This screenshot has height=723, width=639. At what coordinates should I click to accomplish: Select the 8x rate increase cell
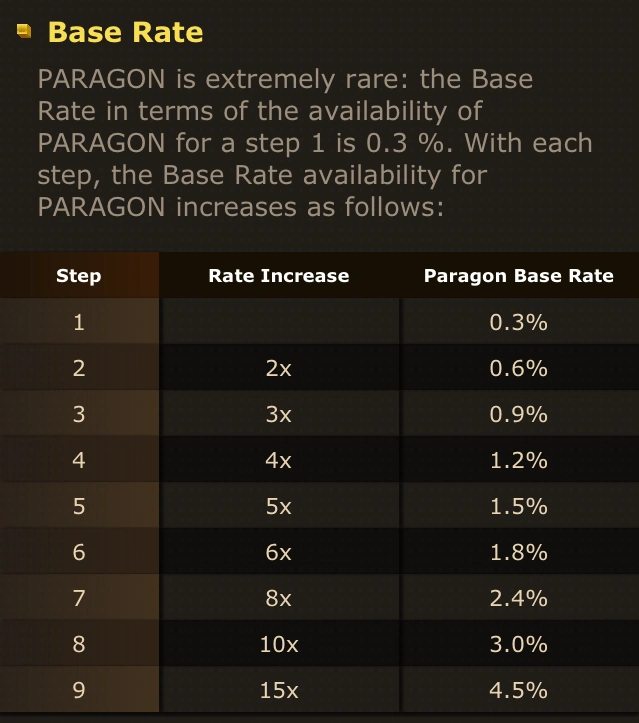[279, 598]
